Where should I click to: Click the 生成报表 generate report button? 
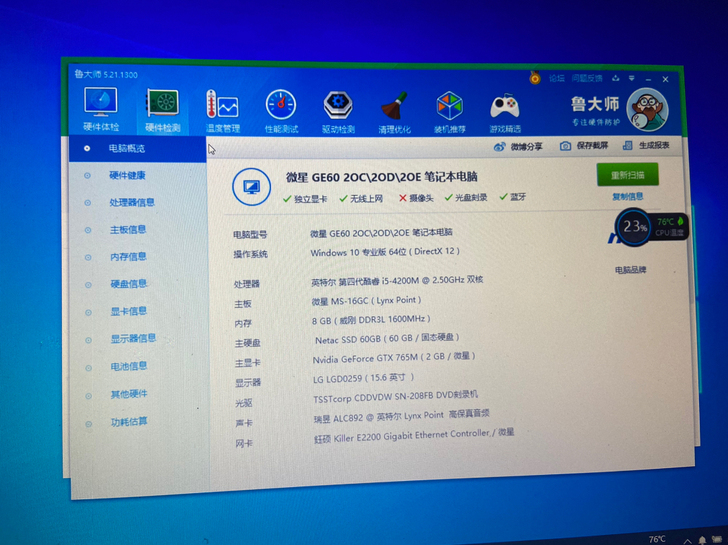pyautogui.click(x=654, y=145)
